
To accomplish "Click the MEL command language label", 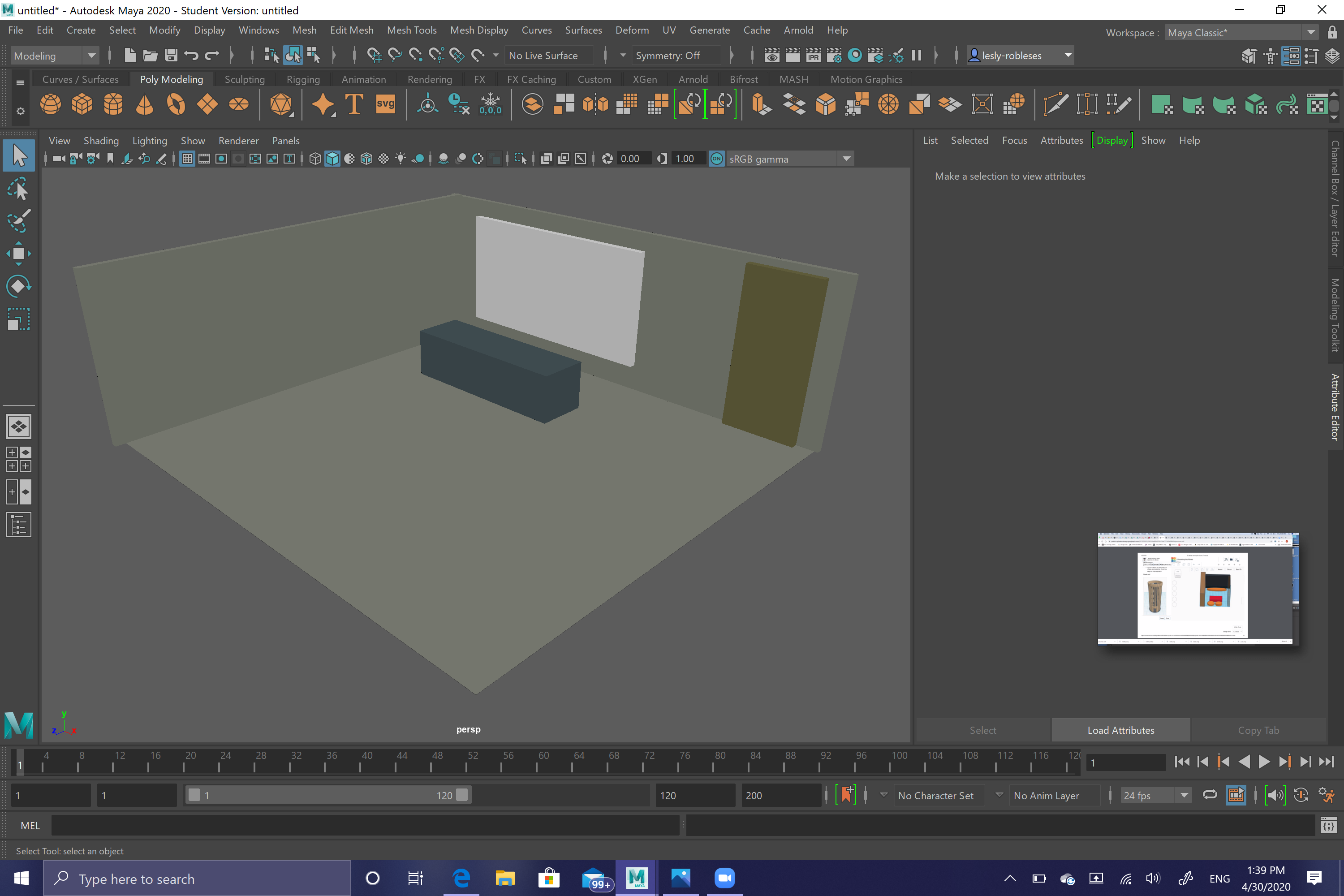I will 30,825.
